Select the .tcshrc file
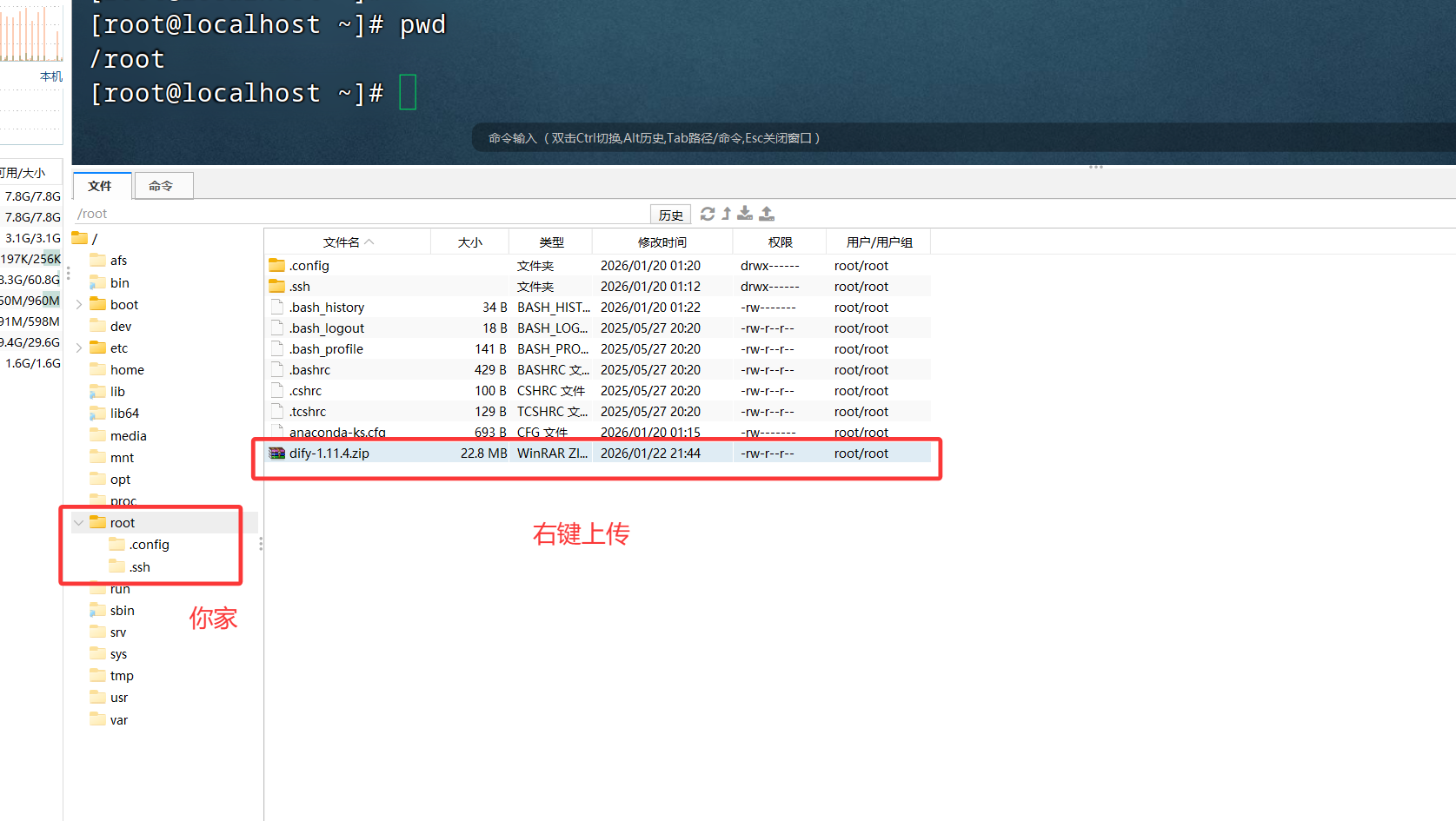Viewport: 1456px width, 821px height. (x=598, y=412)
